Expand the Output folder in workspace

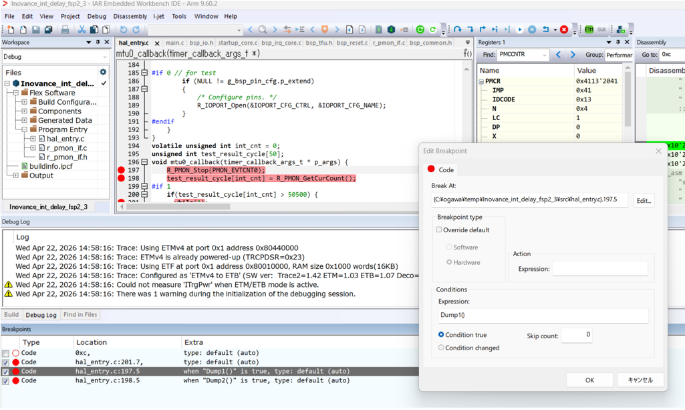pyautogui.click(x=16, y=175)
